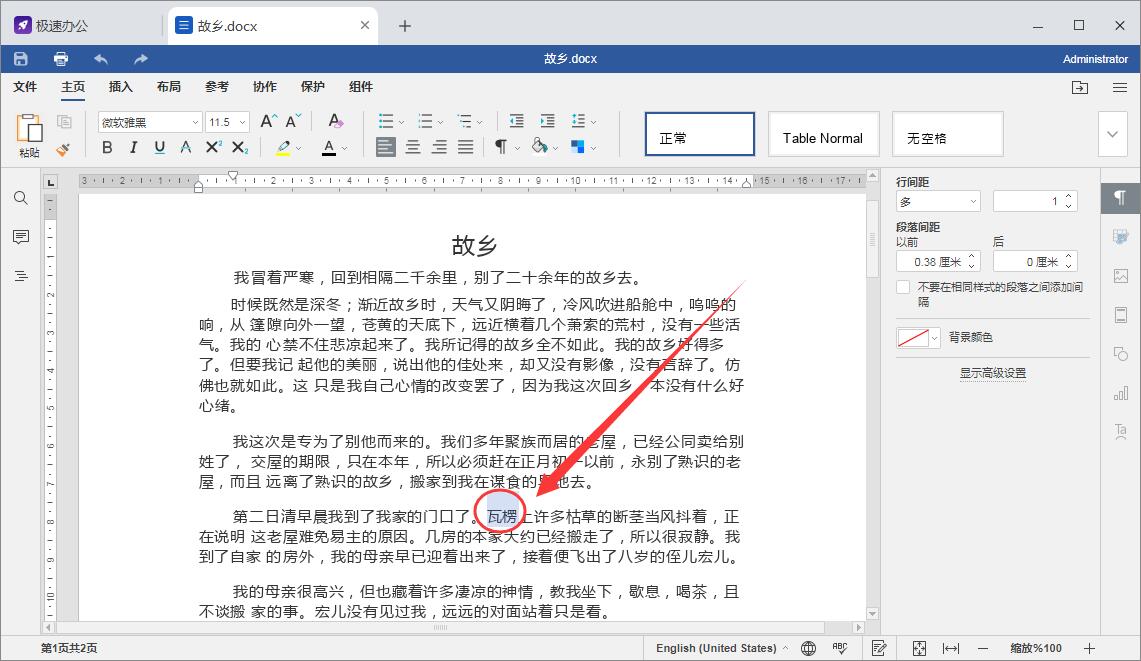Center align the paragraph text
Viewport: 1141px width, 661px height.
tap(412, 147)
